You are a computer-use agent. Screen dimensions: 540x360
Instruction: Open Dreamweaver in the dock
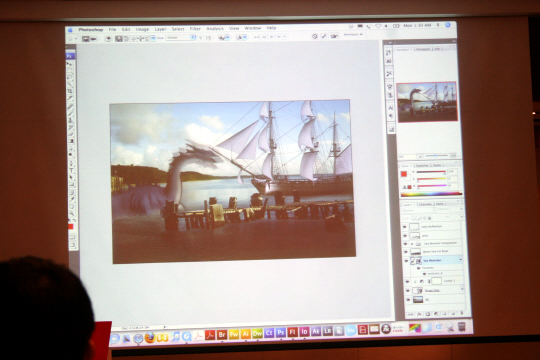257,333
